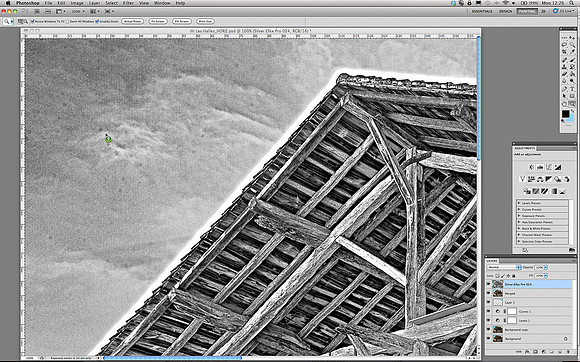Select the Zoom In mode icon in options bar

(x=21, y=21)
